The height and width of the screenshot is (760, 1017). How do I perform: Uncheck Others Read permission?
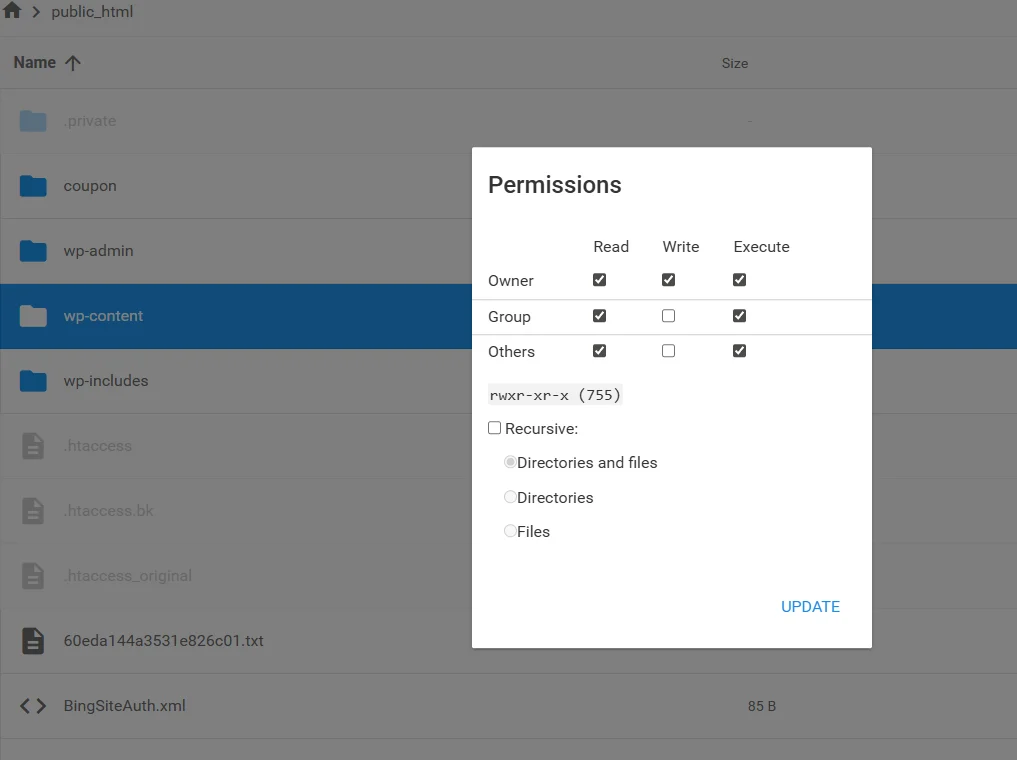click(x=599, y=351)
